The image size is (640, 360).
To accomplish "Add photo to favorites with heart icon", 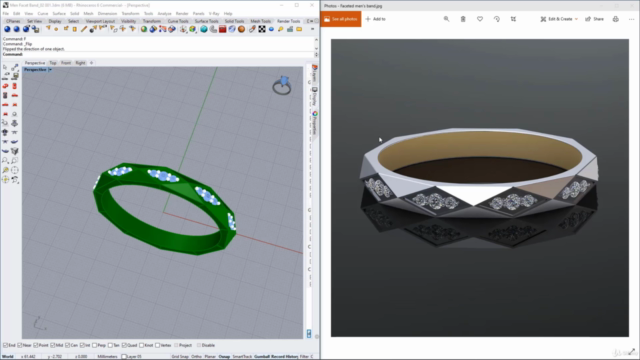I will [480, 19].
